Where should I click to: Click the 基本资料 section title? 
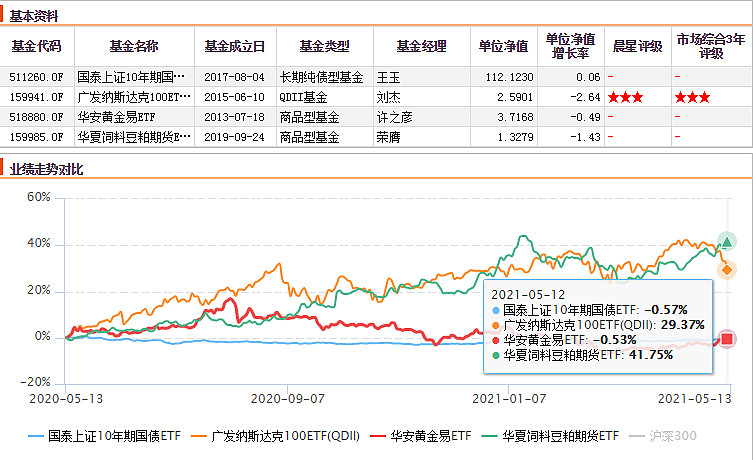(x=34, y=16)
